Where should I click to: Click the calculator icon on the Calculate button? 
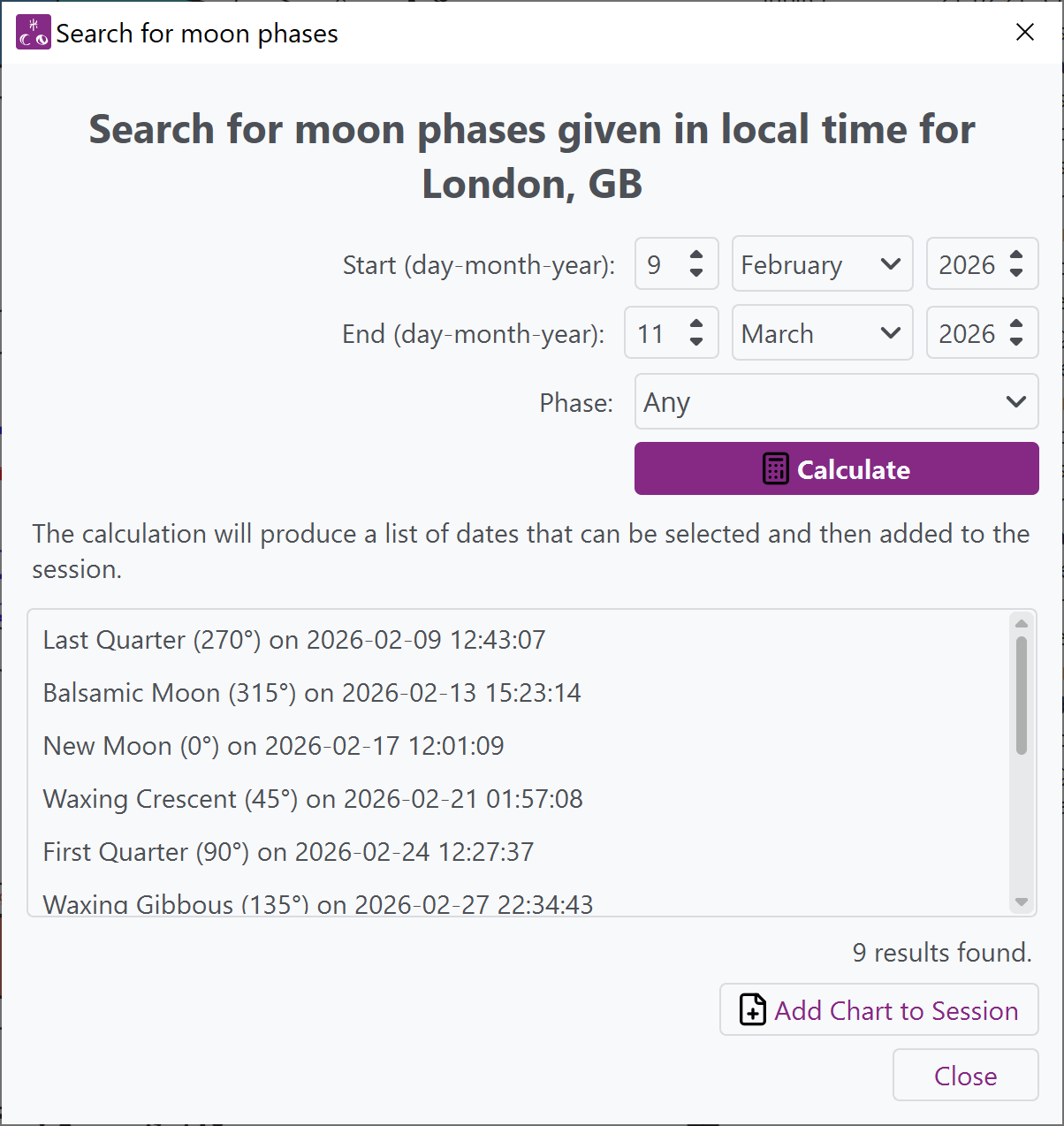(x=775, y=469)
